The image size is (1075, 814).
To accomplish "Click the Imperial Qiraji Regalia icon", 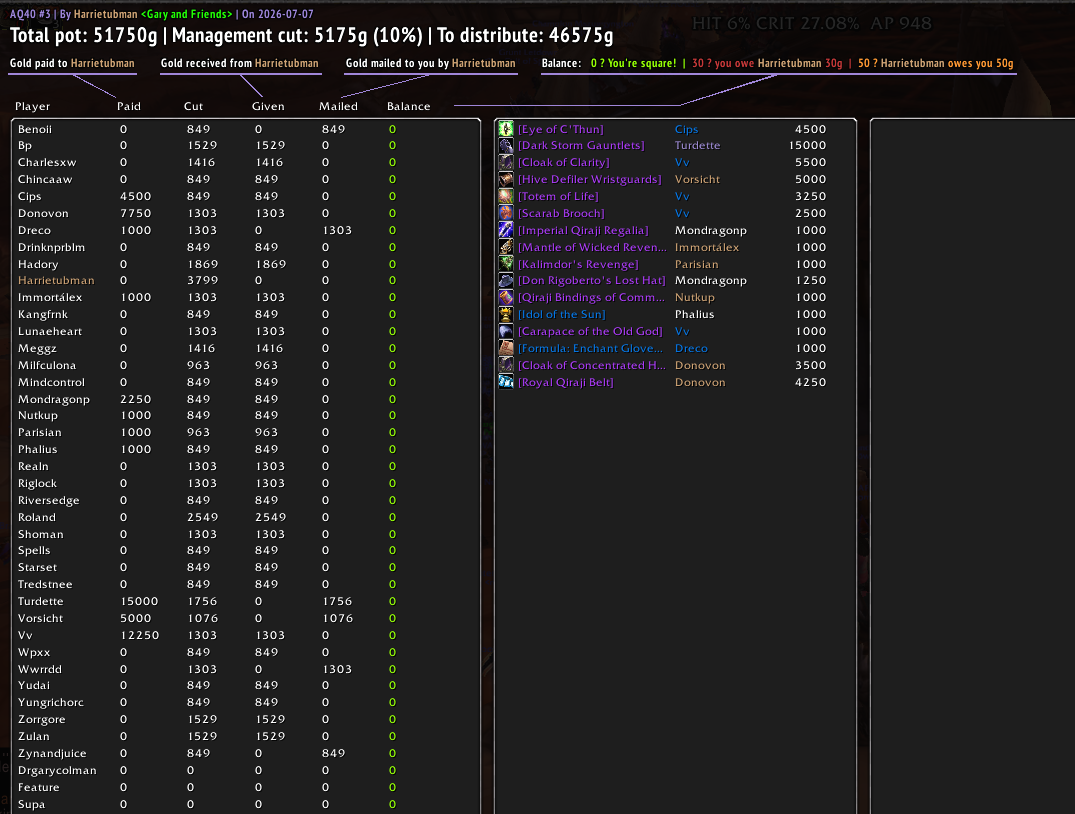I will click(506, 230).
